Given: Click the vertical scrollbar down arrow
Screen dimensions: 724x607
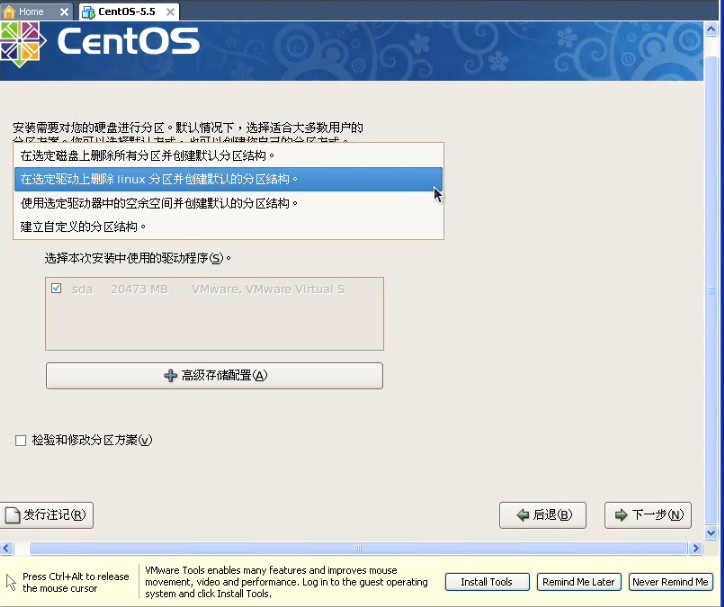Looking at the screenshot, I should (x=711, y=533).
